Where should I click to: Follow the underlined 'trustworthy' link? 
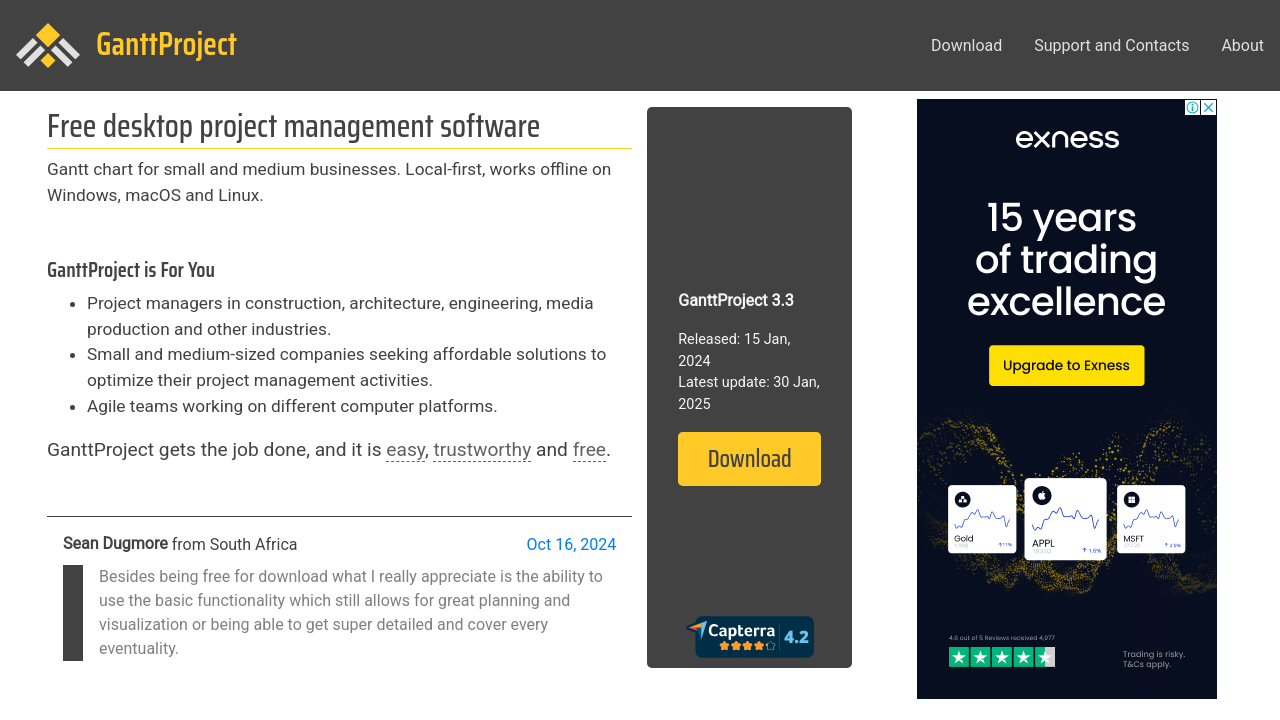point(482,450)
